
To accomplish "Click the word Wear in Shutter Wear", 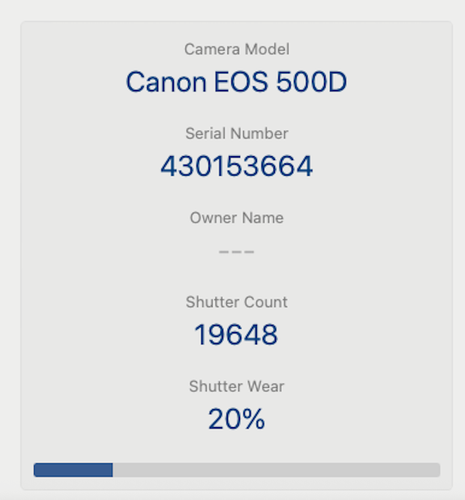I will click(x=266, y=387).
